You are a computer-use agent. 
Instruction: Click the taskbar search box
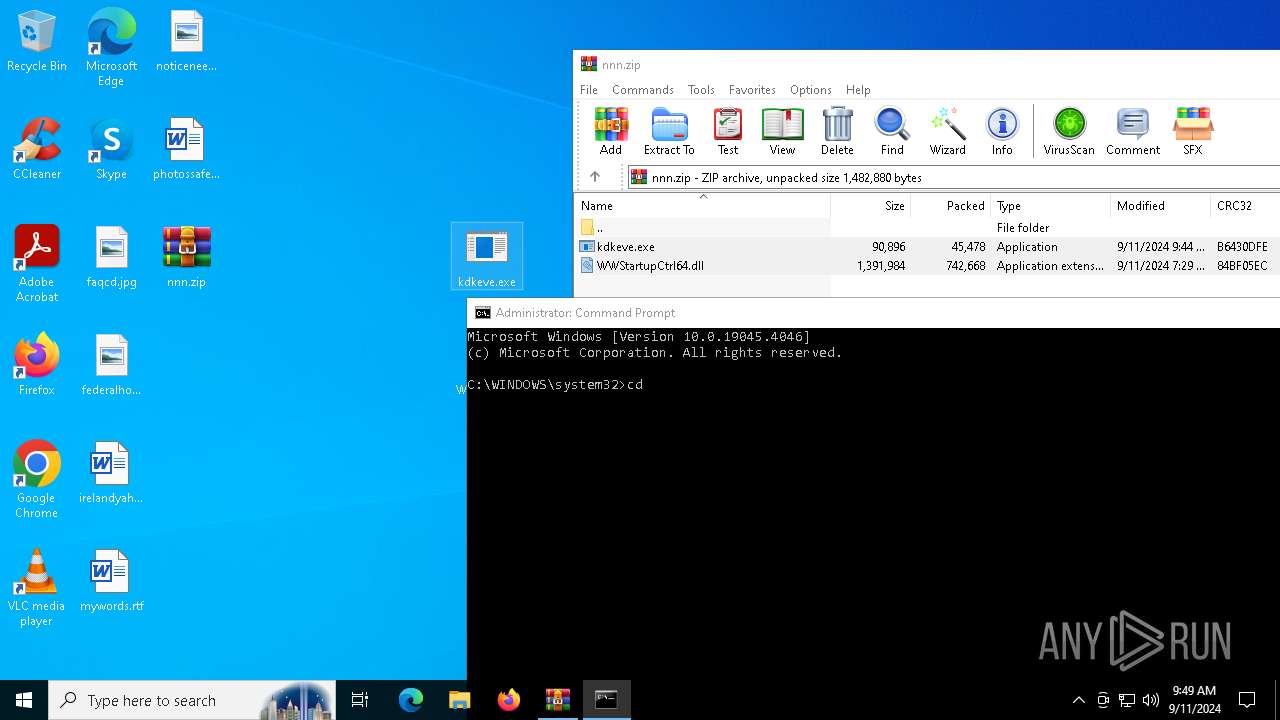(191, 700)
